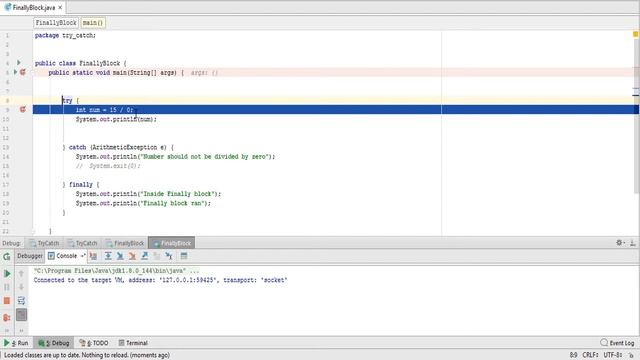Click the Console tab pin arrow icon
The height and width of the screenshot is (360, 640).
[83, 256]
